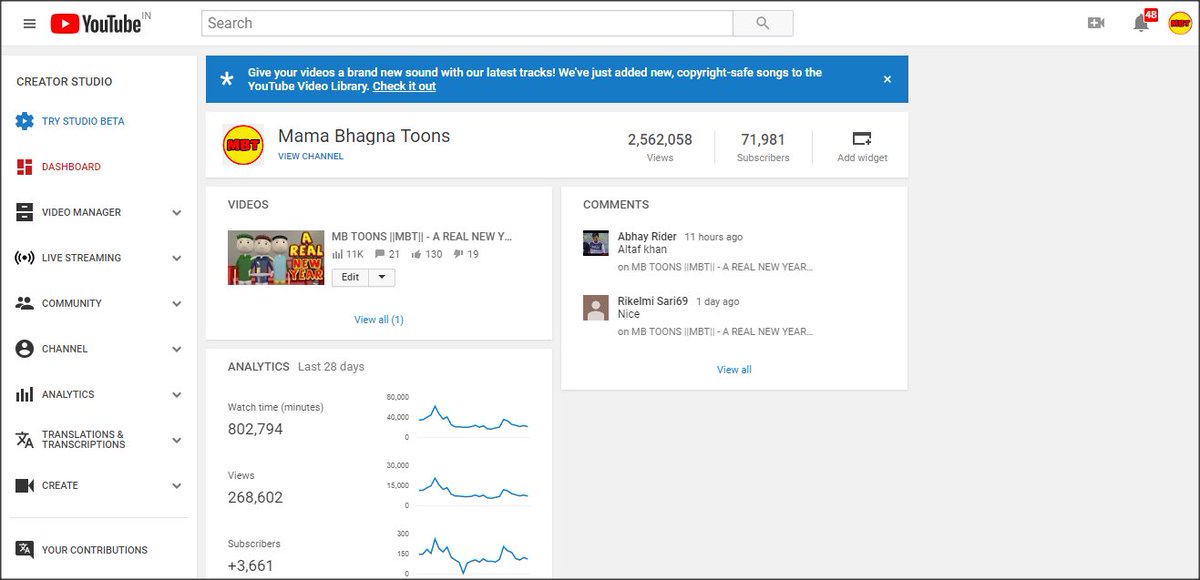Open the hamburger guide menu

(x=29, y=23)
